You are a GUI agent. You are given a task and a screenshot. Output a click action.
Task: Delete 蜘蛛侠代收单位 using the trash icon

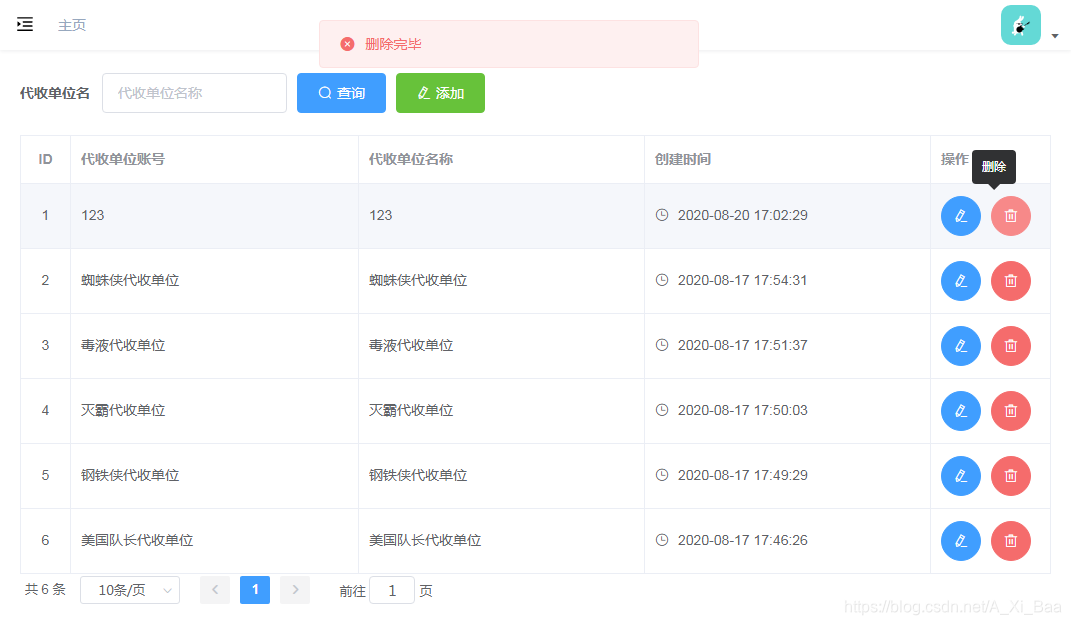(x=1010, y=280)
